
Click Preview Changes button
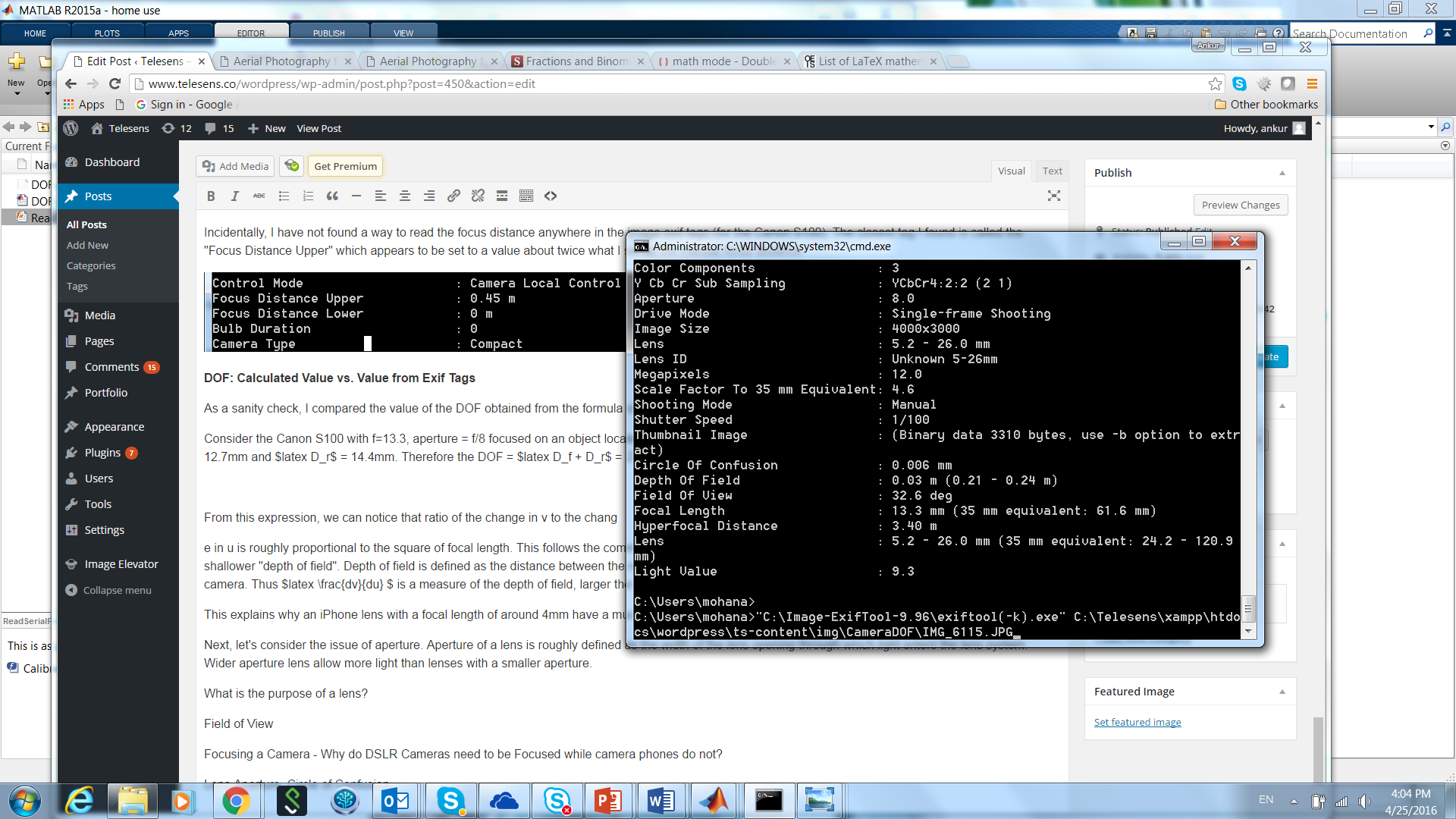1241,205
